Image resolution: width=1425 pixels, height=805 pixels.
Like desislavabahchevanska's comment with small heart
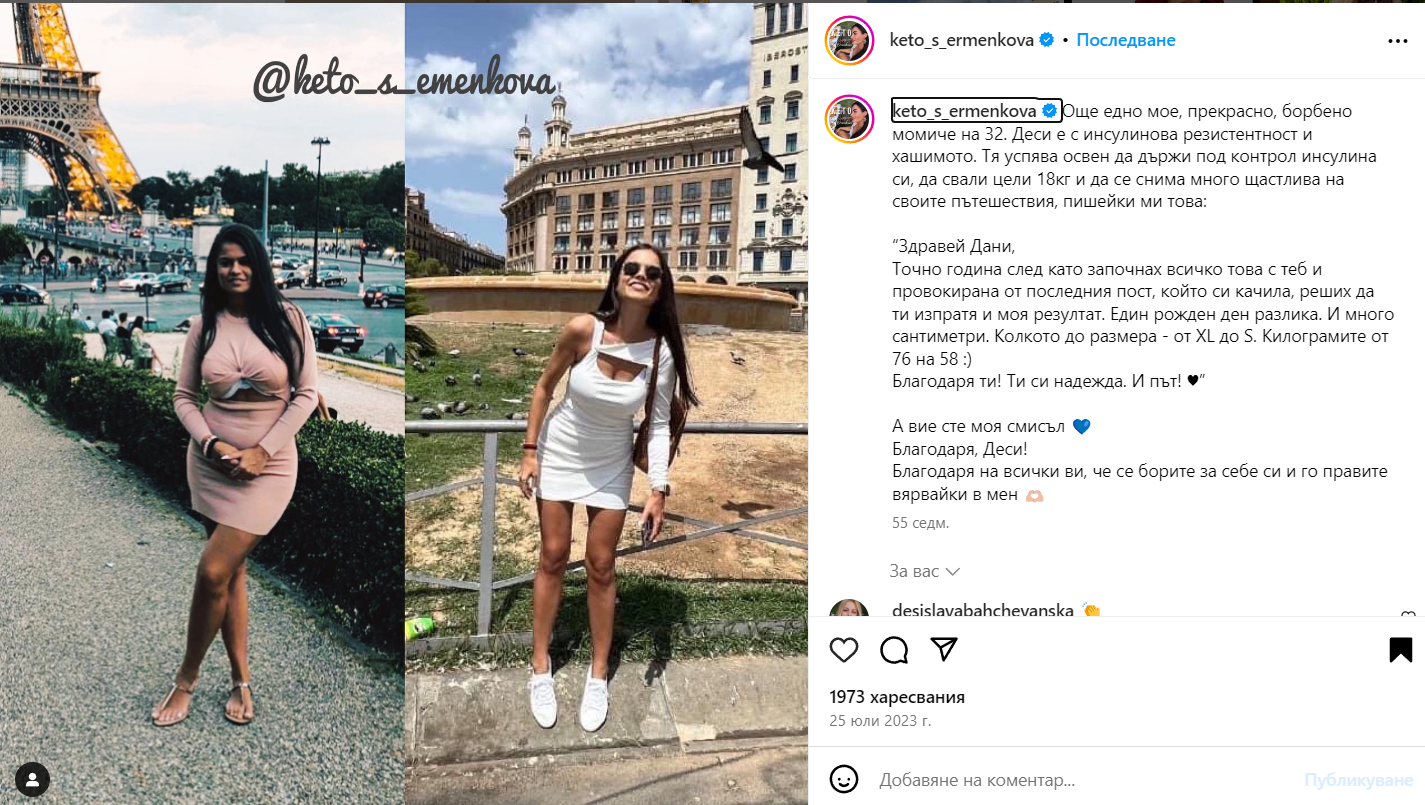(x=1407, y=616)
